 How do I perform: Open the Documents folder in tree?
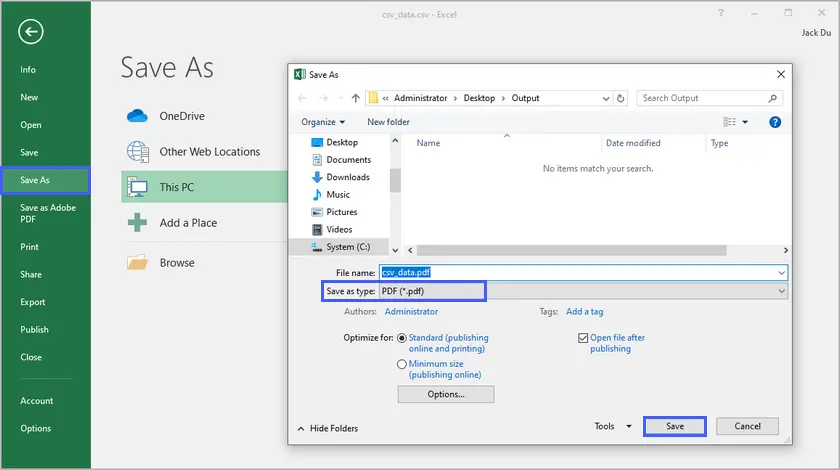(341, 160)
